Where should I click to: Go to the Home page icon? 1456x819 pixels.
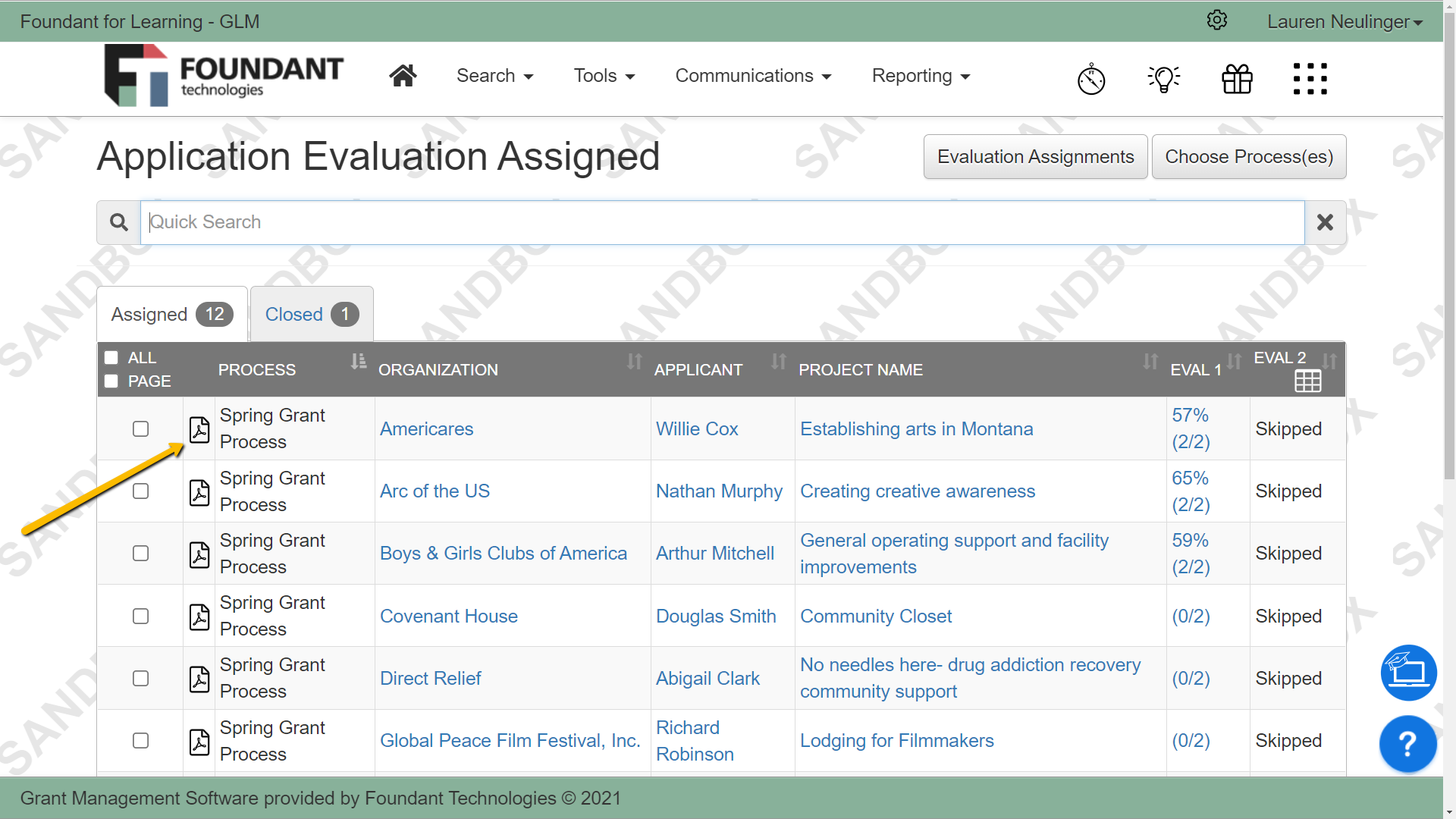click(x=403, y=76)
